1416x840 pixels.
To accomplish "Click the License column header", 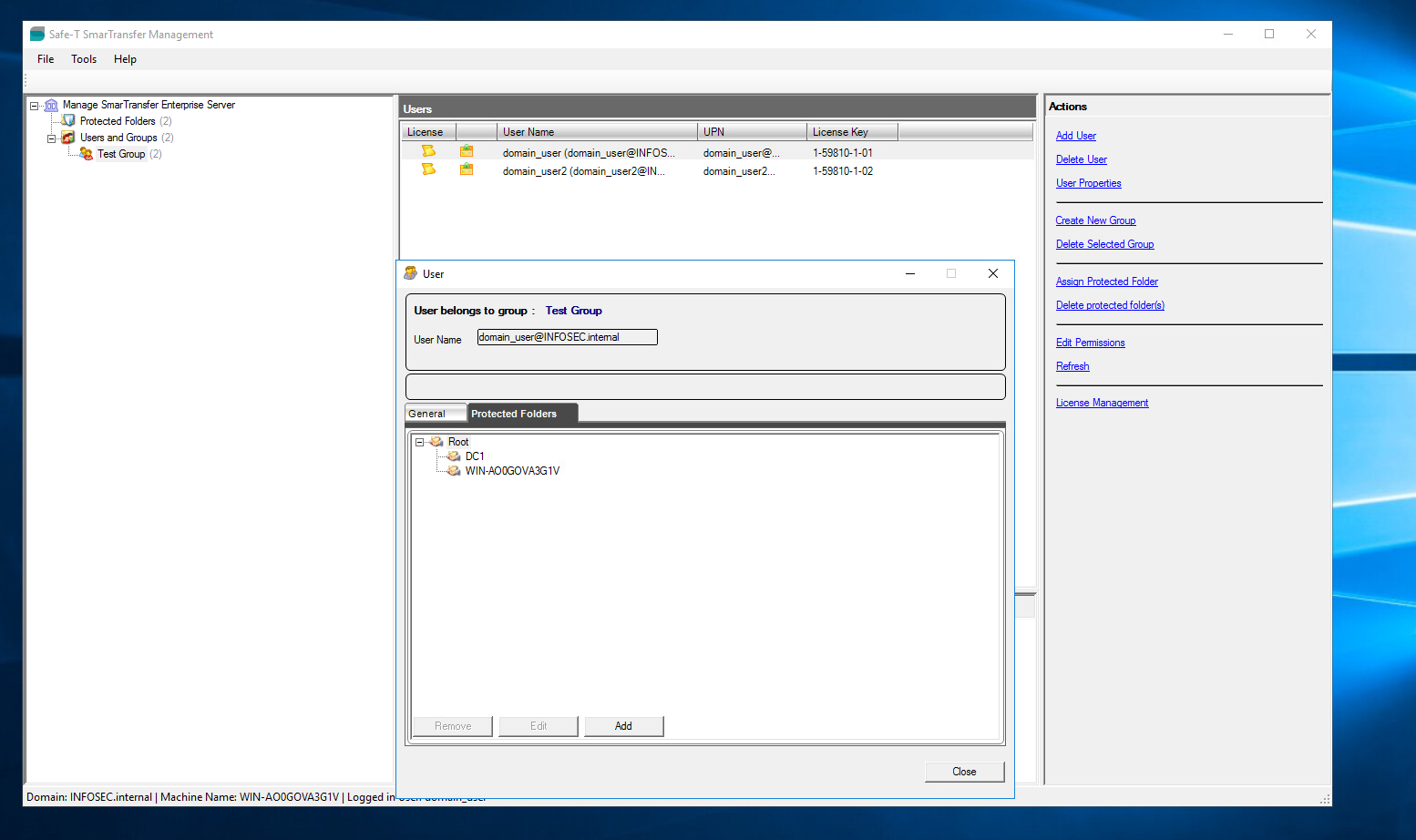I will click(x=428, y=132).
